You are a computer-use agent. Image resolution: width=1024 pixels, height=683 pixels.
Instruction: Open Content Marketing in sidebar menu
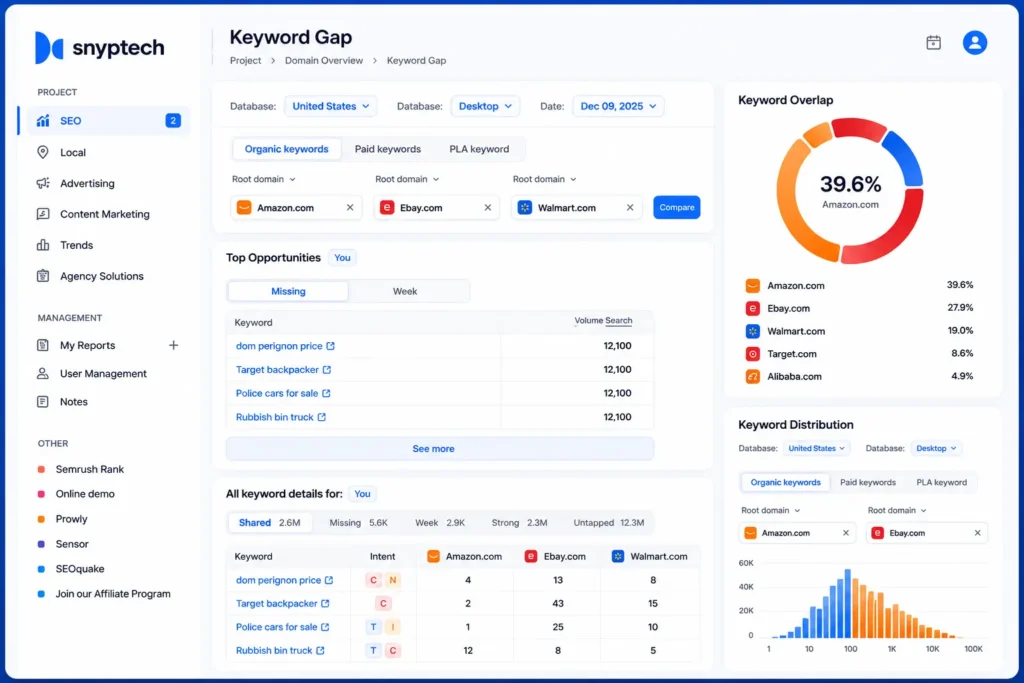click(104, 214)
